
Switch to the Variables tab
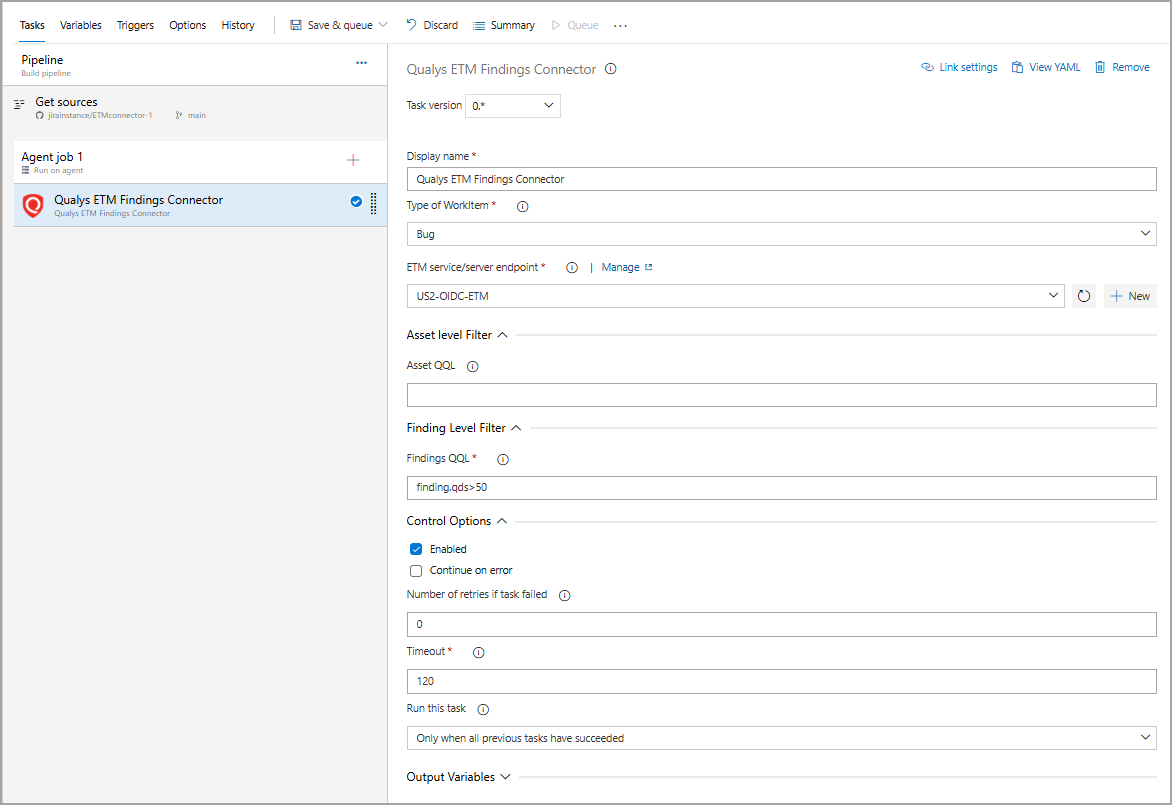tap(80, 24)
